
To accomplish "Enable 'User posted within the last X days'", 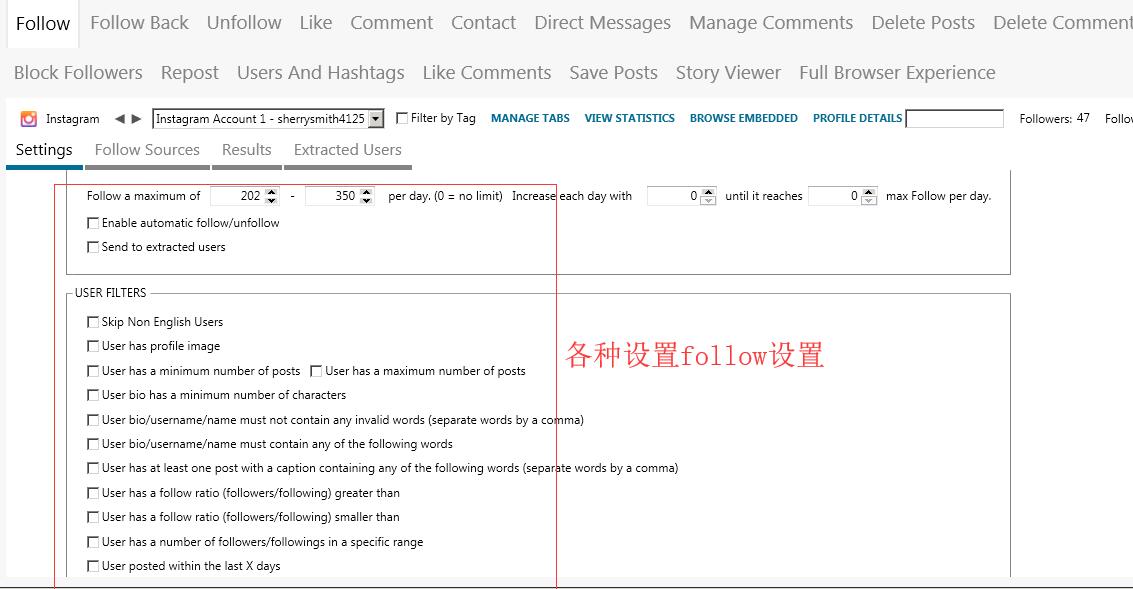I will [93, 566].
